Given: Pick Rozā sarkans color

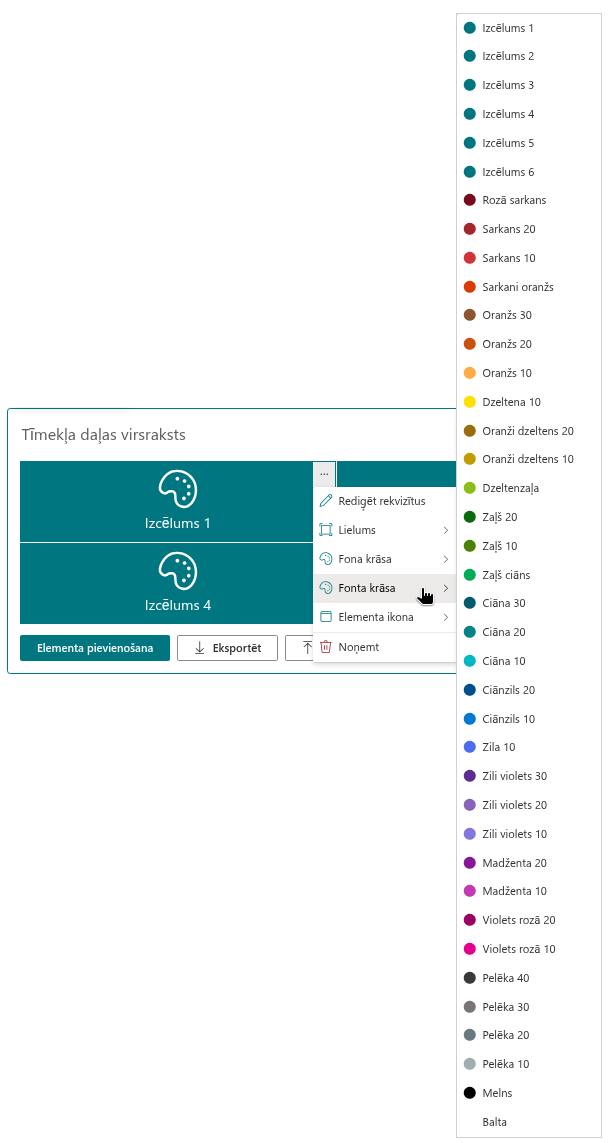Looking at the screenshot, I should pyautogui.click(x=529, y=200).
